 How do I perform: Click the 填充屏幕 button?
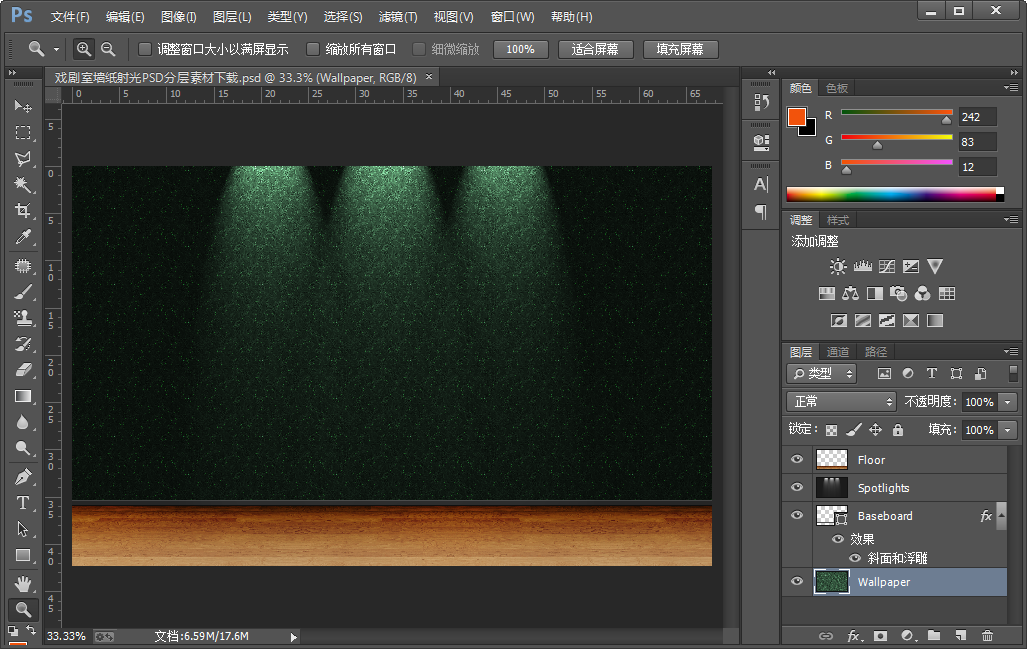point(680,49)
